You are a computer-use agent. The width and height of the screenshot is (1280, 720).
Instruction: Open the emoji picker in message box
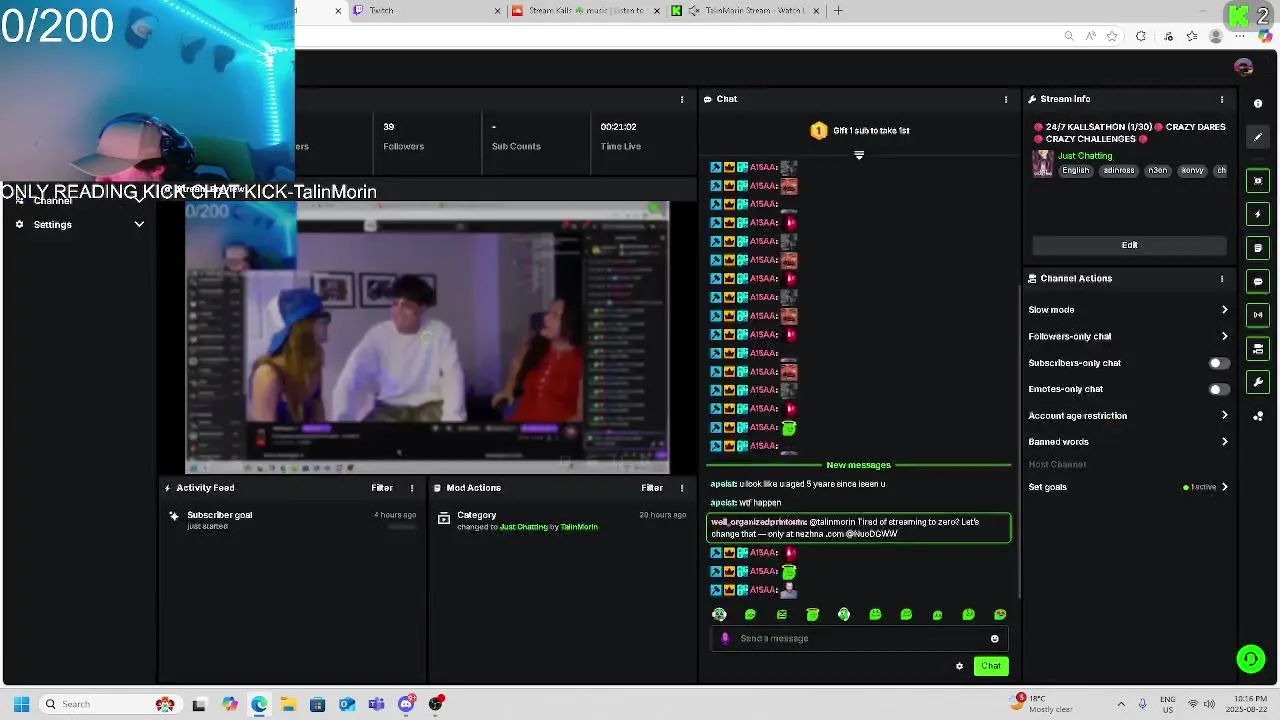tap(994, 638)
